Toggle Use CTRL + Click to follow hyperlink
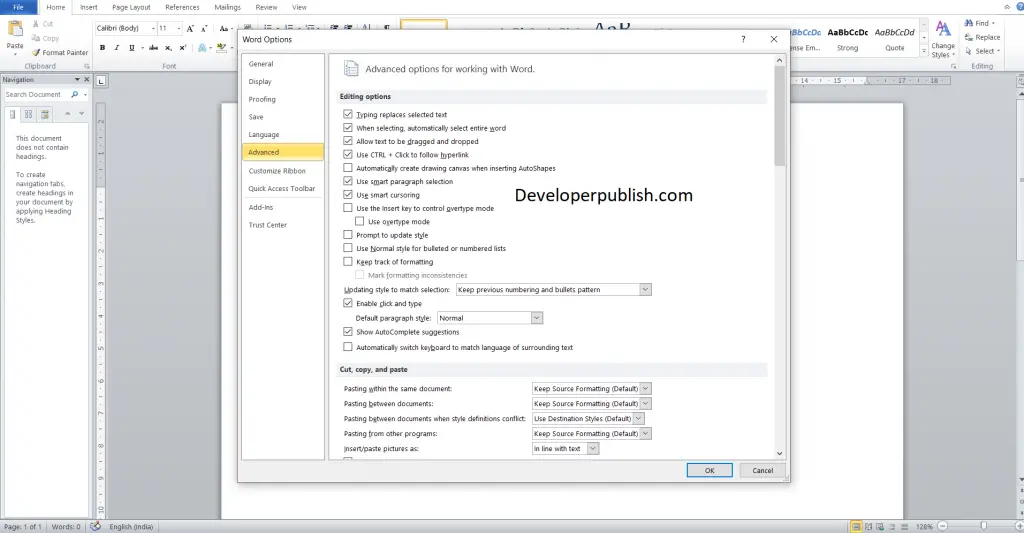This screenshot has height=533, width=1024. (x=347, y=155)
